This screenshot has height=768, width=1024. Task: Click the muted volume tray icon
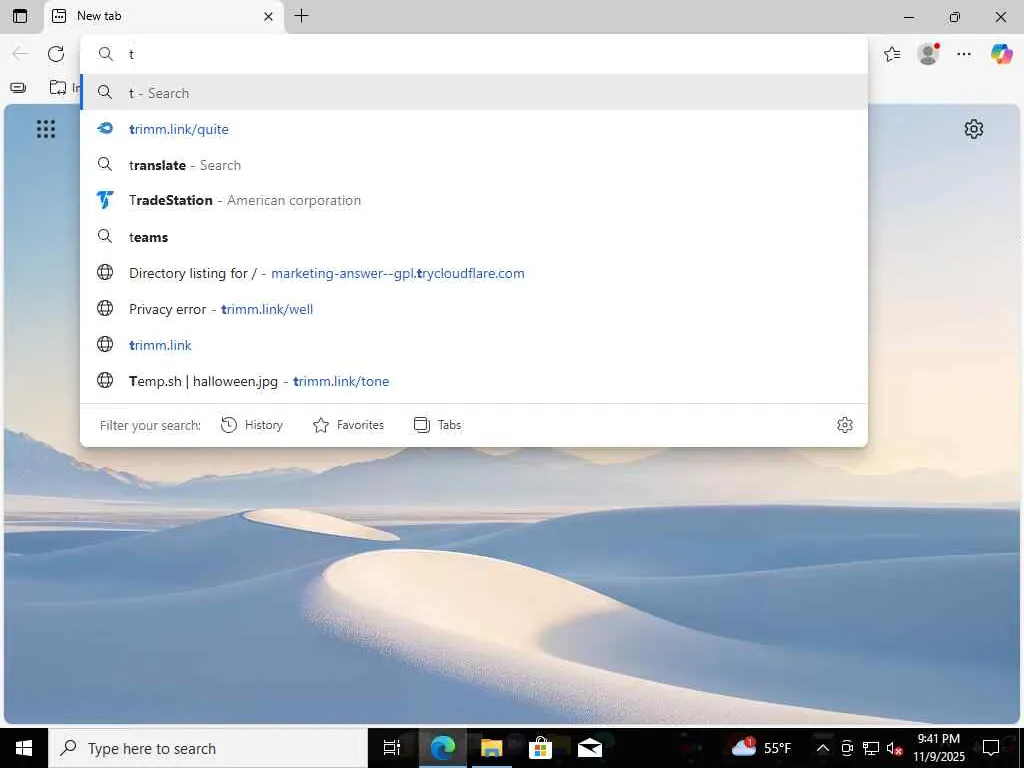click(x=895, y=748)
